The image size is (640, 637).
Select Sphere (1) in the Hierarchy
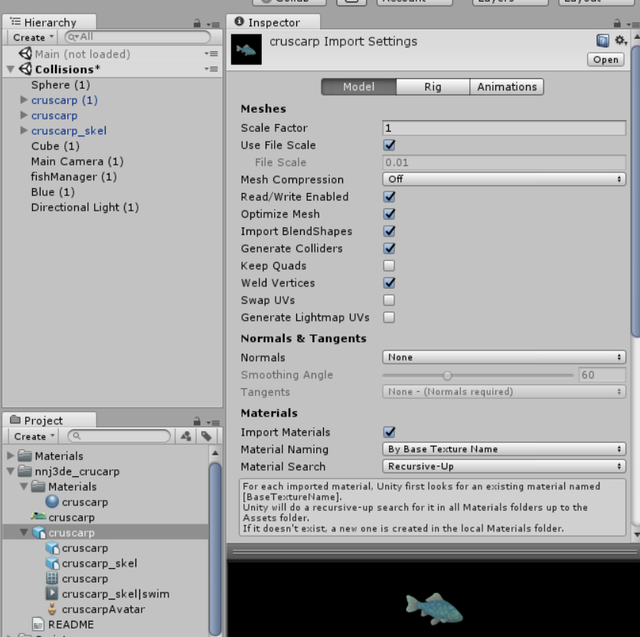click(60, 84)
